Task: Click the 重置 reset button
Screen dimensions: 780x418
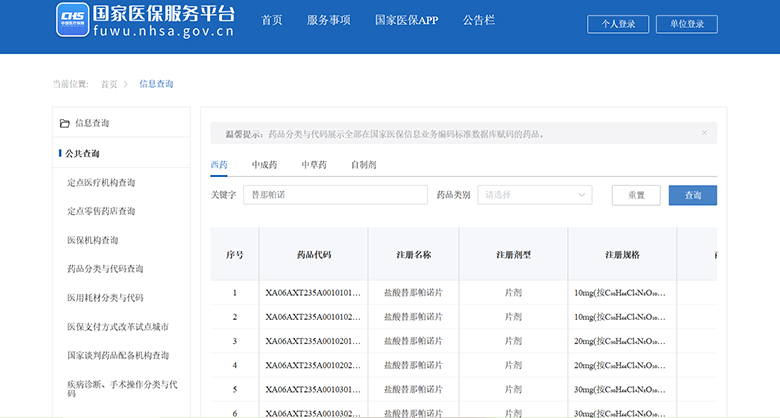Action: (x=636, y=195)
